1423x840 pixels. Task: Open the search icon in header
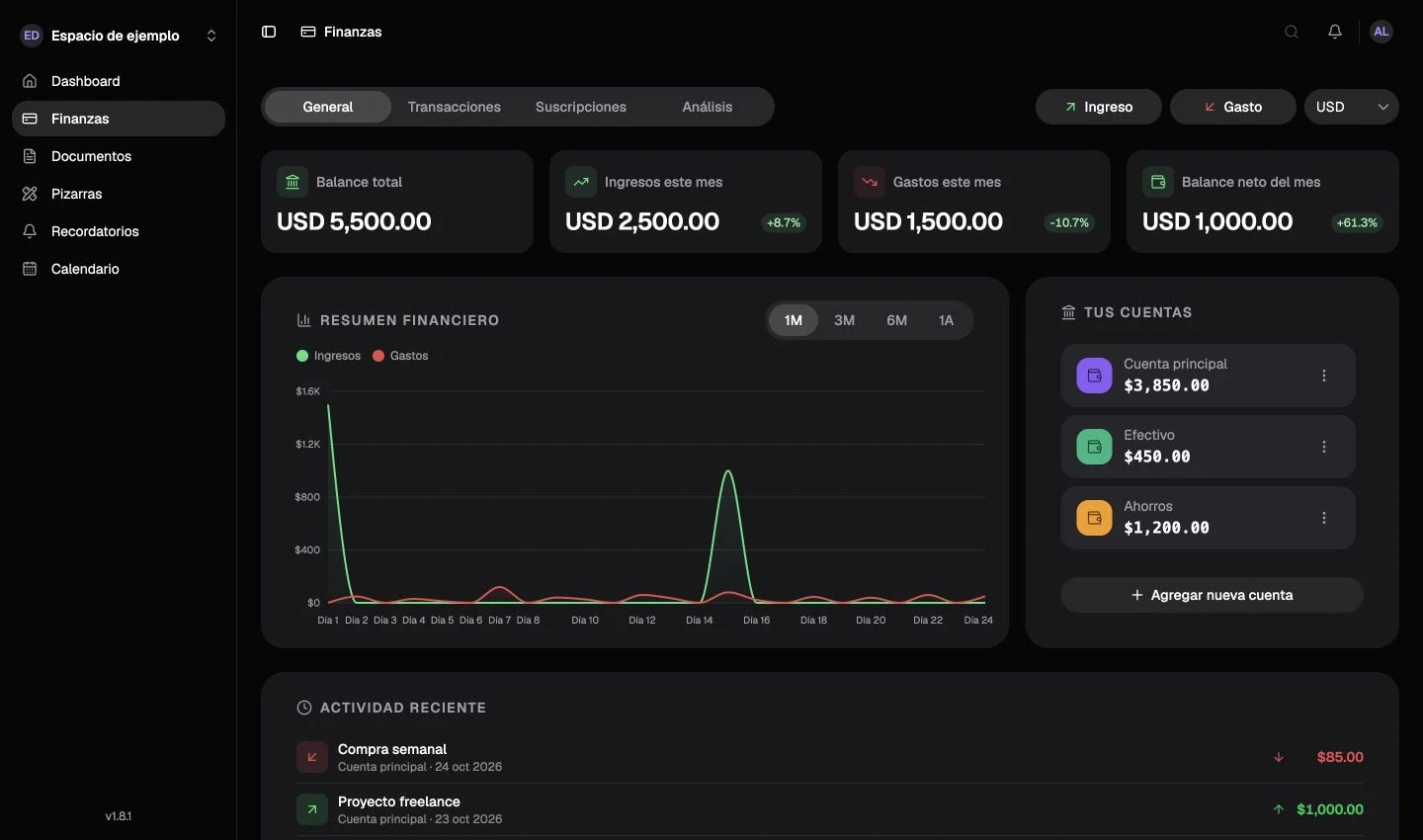pos(1292,32)
